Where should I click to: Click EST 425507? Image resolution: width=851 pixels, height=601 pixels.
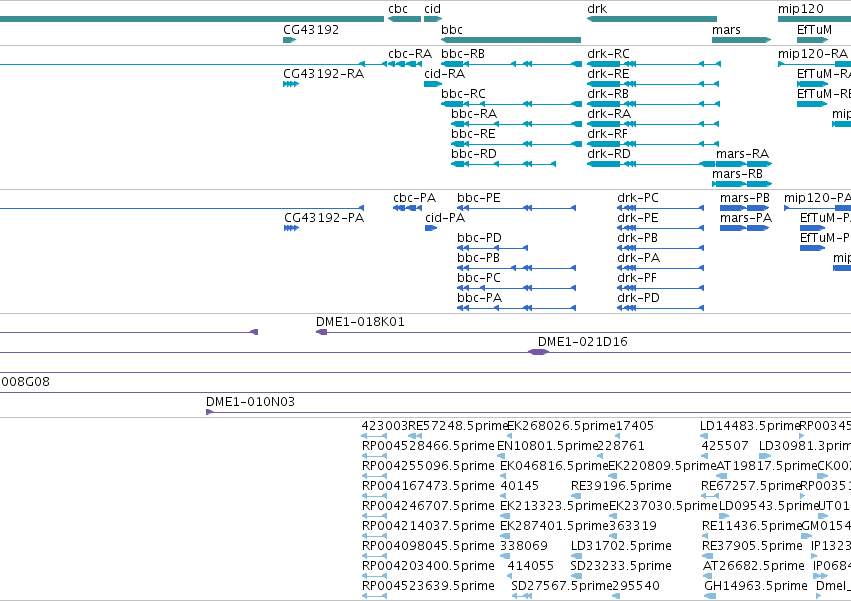coord(725,446)
